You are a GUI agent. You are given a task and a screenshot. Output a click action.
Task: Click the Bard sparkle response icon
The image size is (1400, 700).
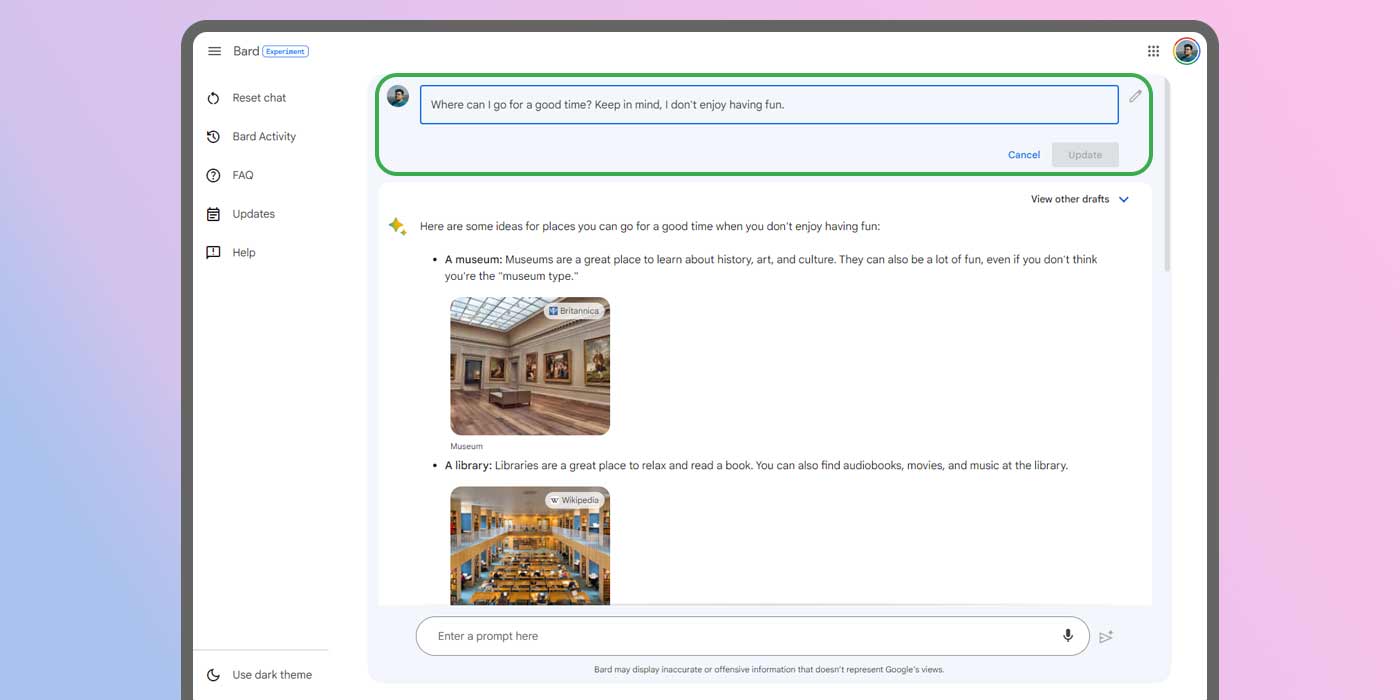tap(397, 227)
